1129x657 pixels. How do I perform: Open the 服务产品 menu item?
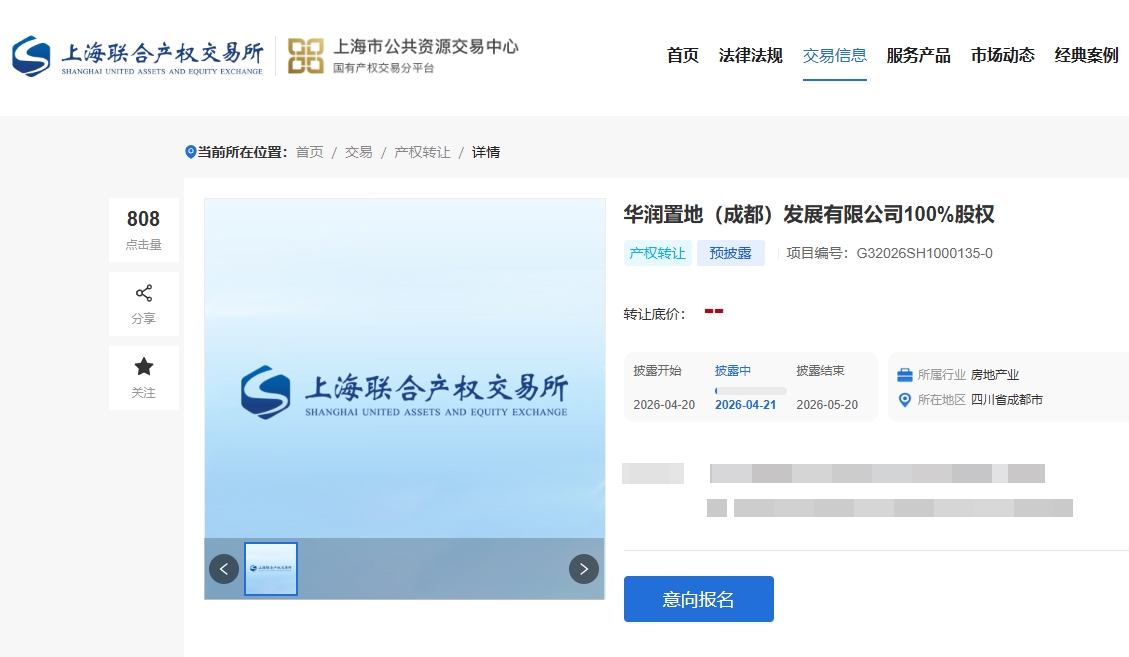(919, 56)
